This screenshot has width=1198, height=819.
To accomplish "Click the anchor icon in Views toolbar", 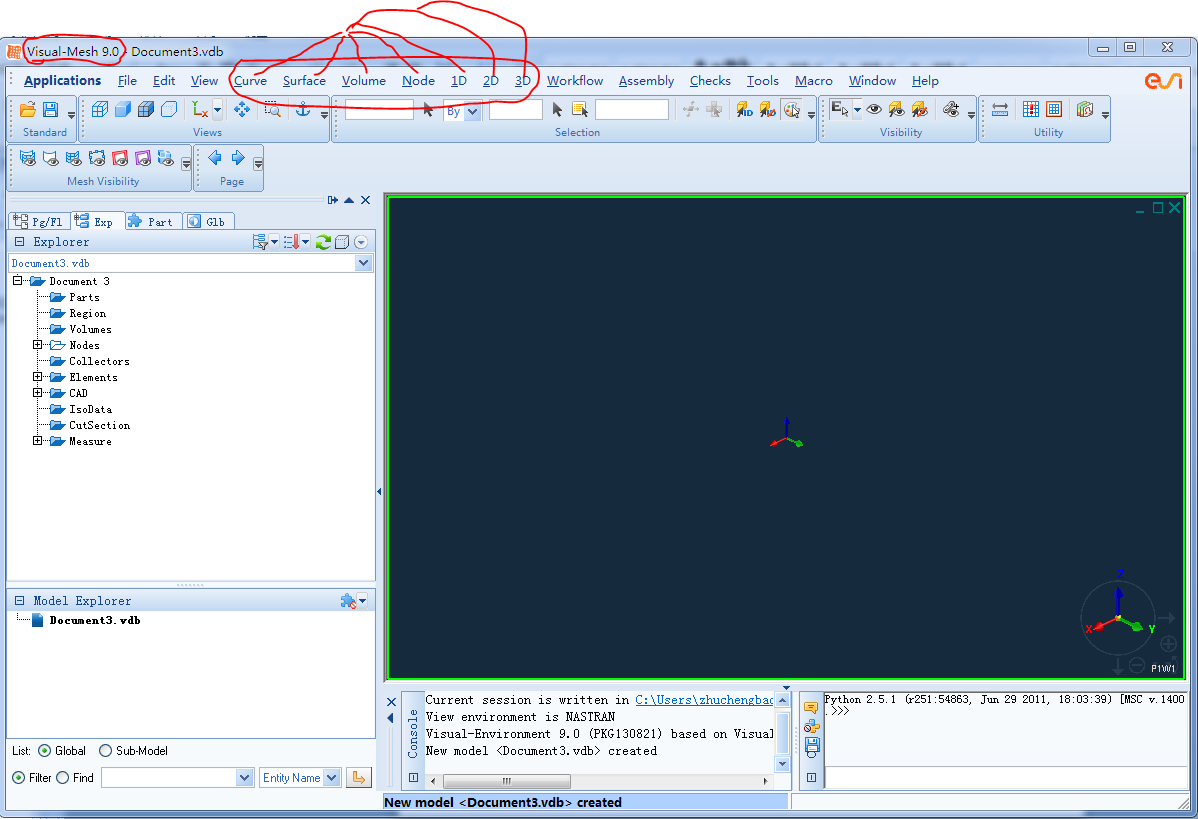I will tap(303, 110).
